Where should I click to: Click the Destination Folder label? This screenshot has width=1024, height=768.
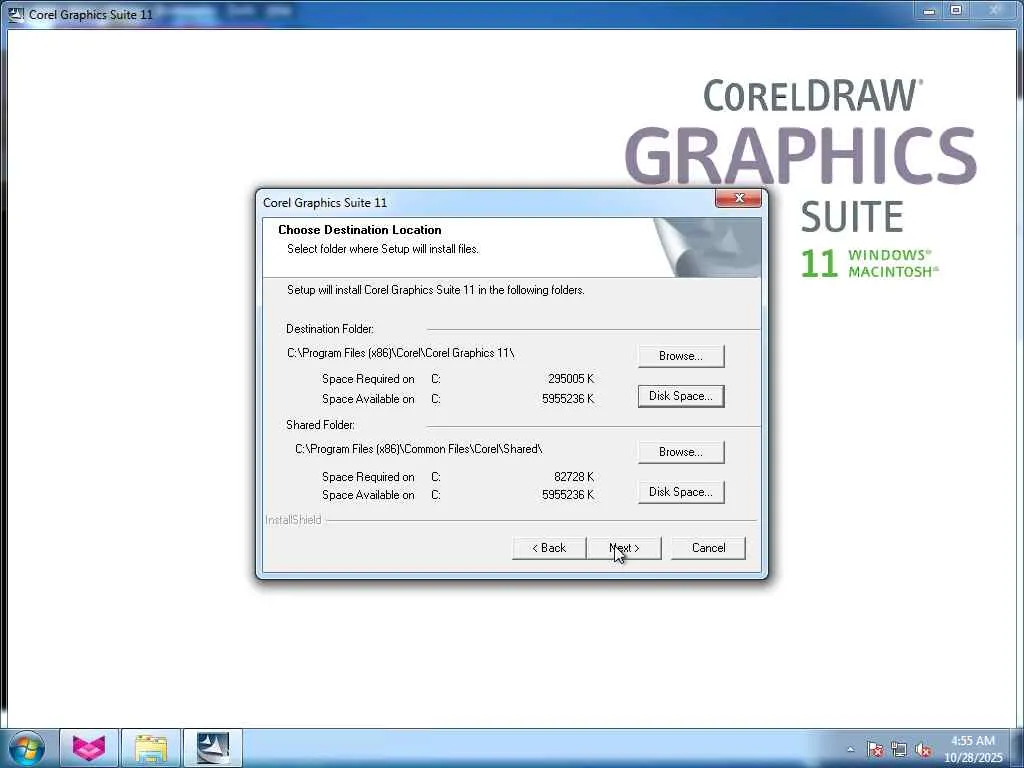330,329
